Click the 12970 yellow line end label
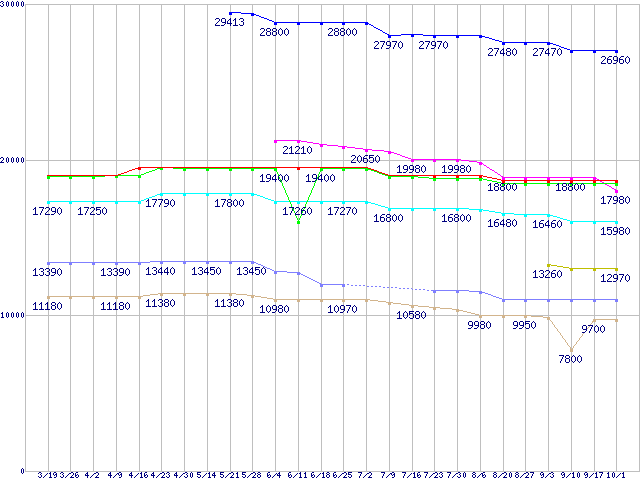 [x=615, y=278]
